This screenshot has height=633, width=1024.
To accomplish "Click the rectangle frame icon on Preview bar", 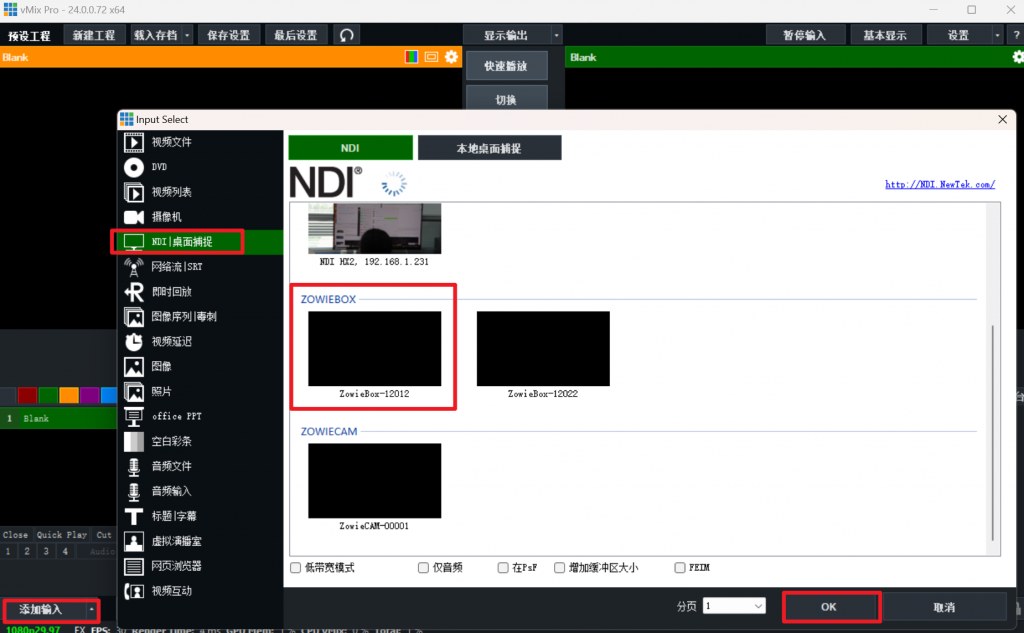I will (x=431, y=57).
